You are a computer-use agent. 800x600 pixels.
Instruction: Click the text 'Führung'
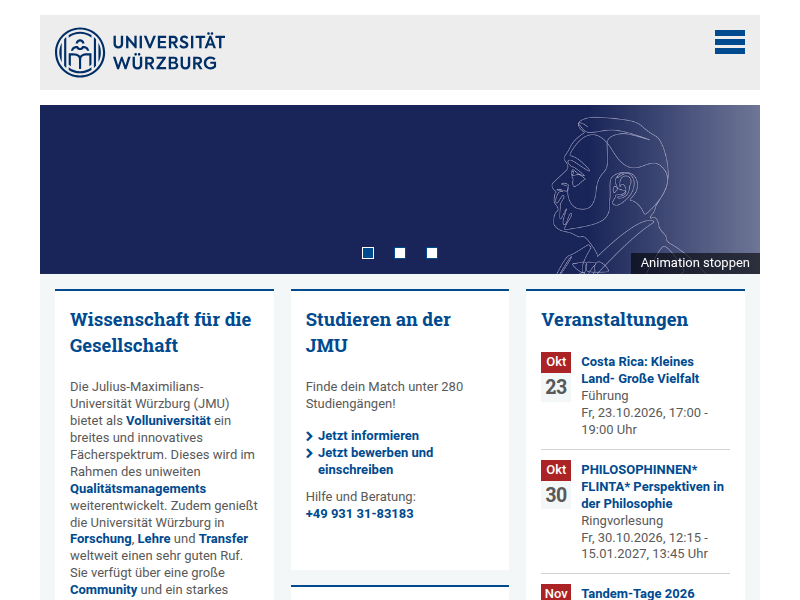coord(605,395)
